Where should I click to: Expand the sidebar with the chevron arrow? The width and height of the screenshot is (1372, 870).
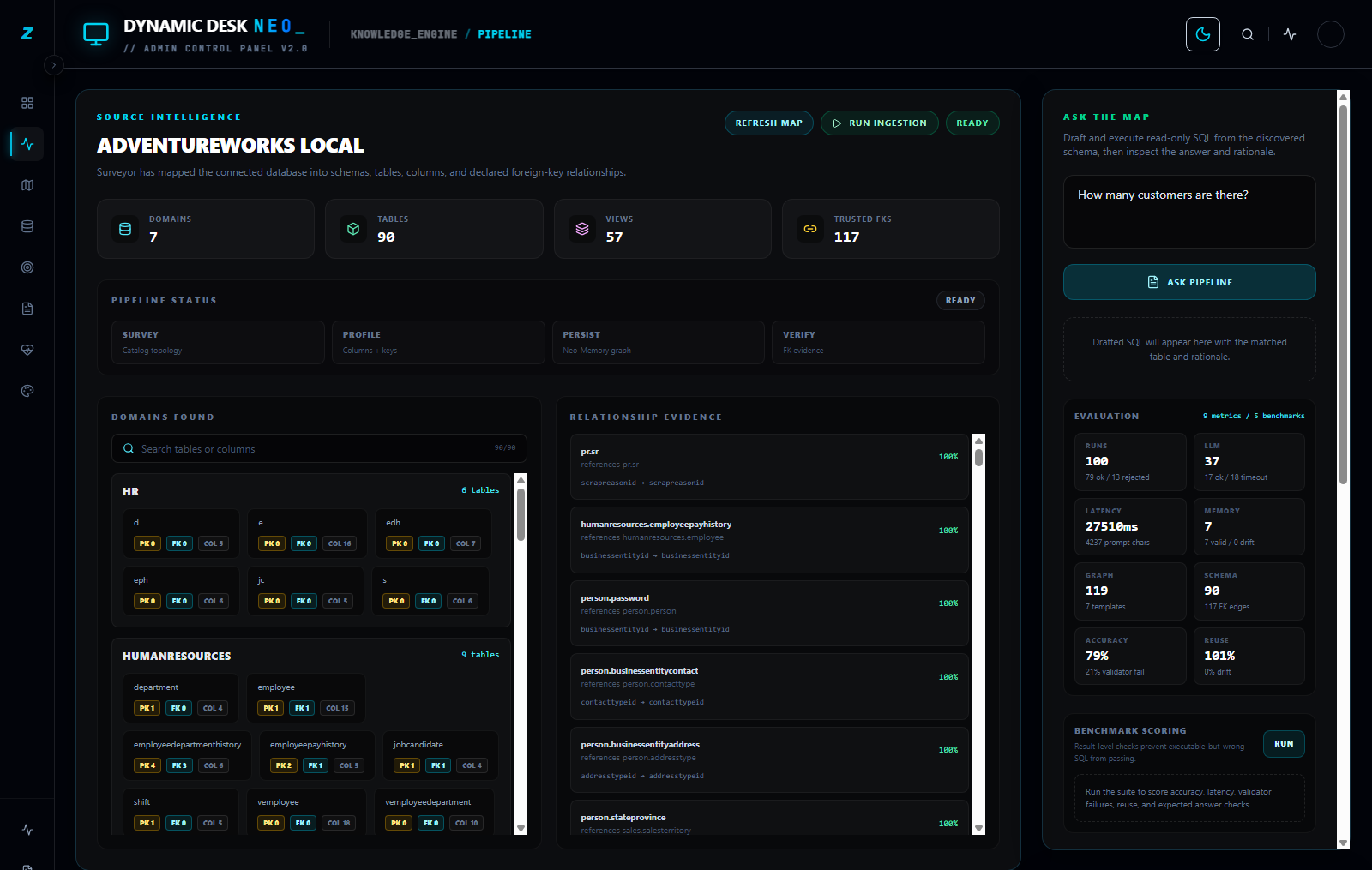(x=54, y=65)
